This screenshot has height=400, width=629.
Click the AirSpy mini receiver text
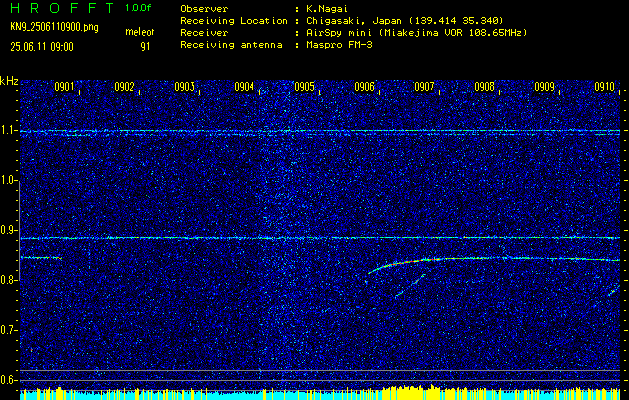(416, 33)
